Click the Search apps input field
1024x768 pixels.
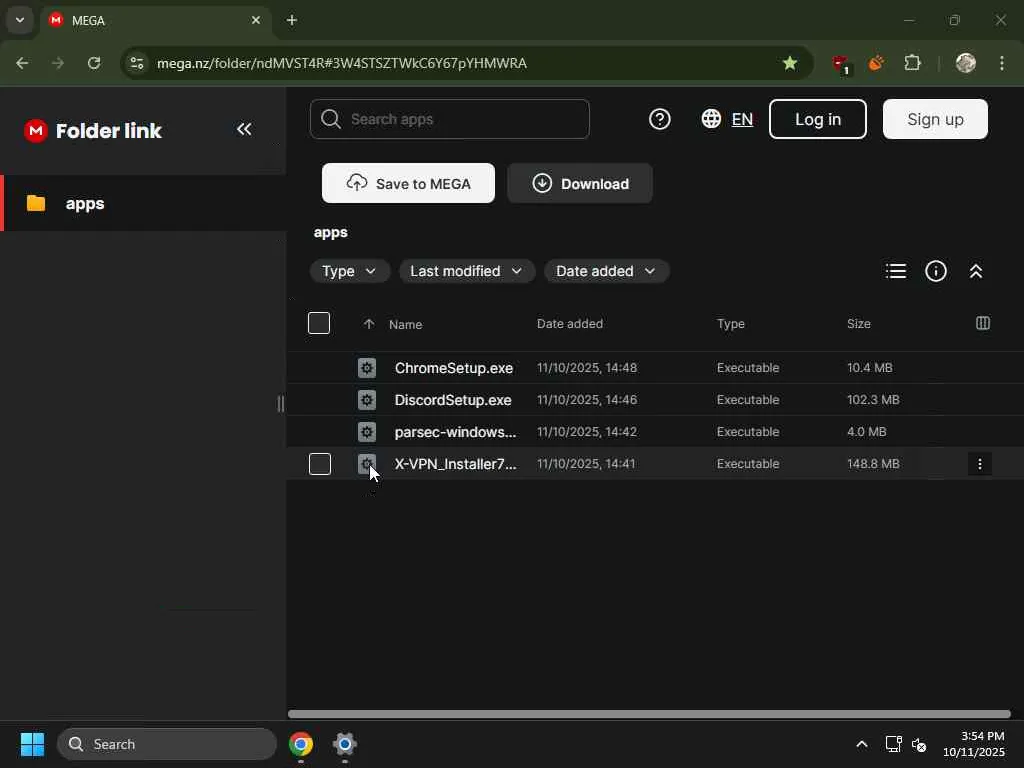[449, 119]
